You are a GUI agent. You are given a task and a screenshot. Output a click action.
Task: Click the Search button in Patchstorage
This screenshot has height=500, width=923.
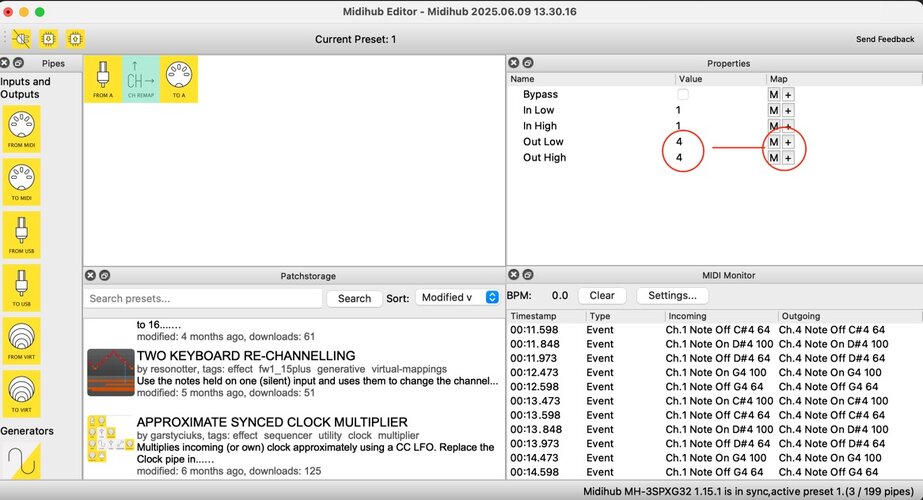pos(354,298)
